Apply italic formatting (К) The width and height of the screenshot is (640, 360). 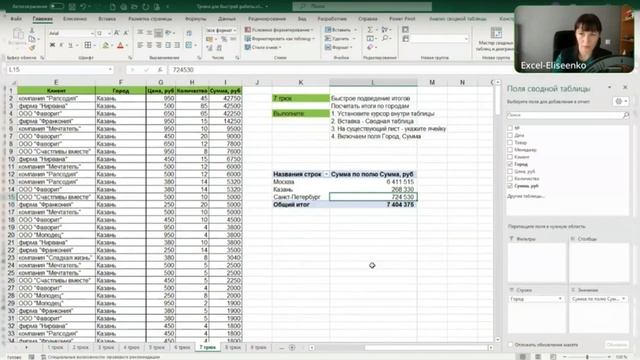(61, 45)
